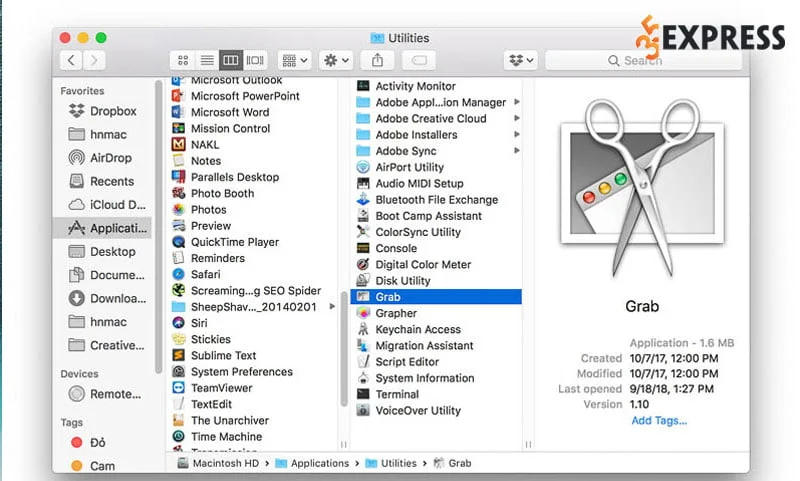
Task: Click Utilities in the path bar
Action: tap(391, 463)
